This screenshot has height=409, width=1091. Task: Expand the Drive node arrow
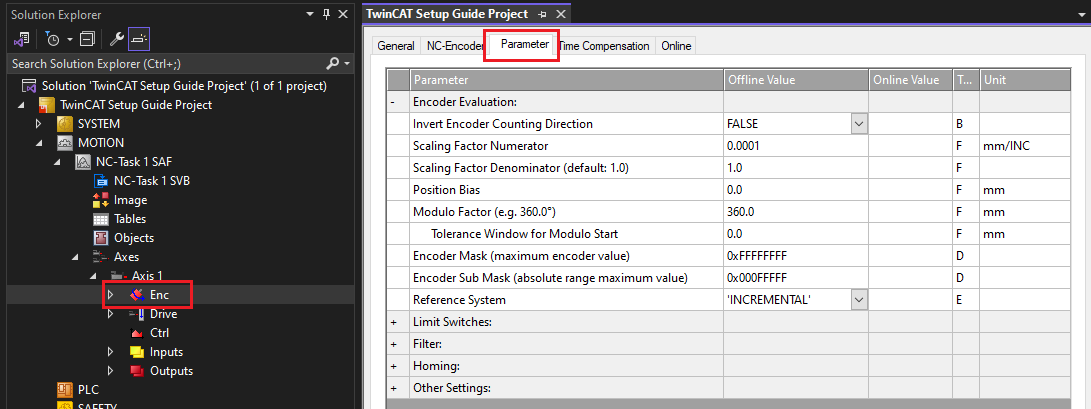(x=110, y=314)
